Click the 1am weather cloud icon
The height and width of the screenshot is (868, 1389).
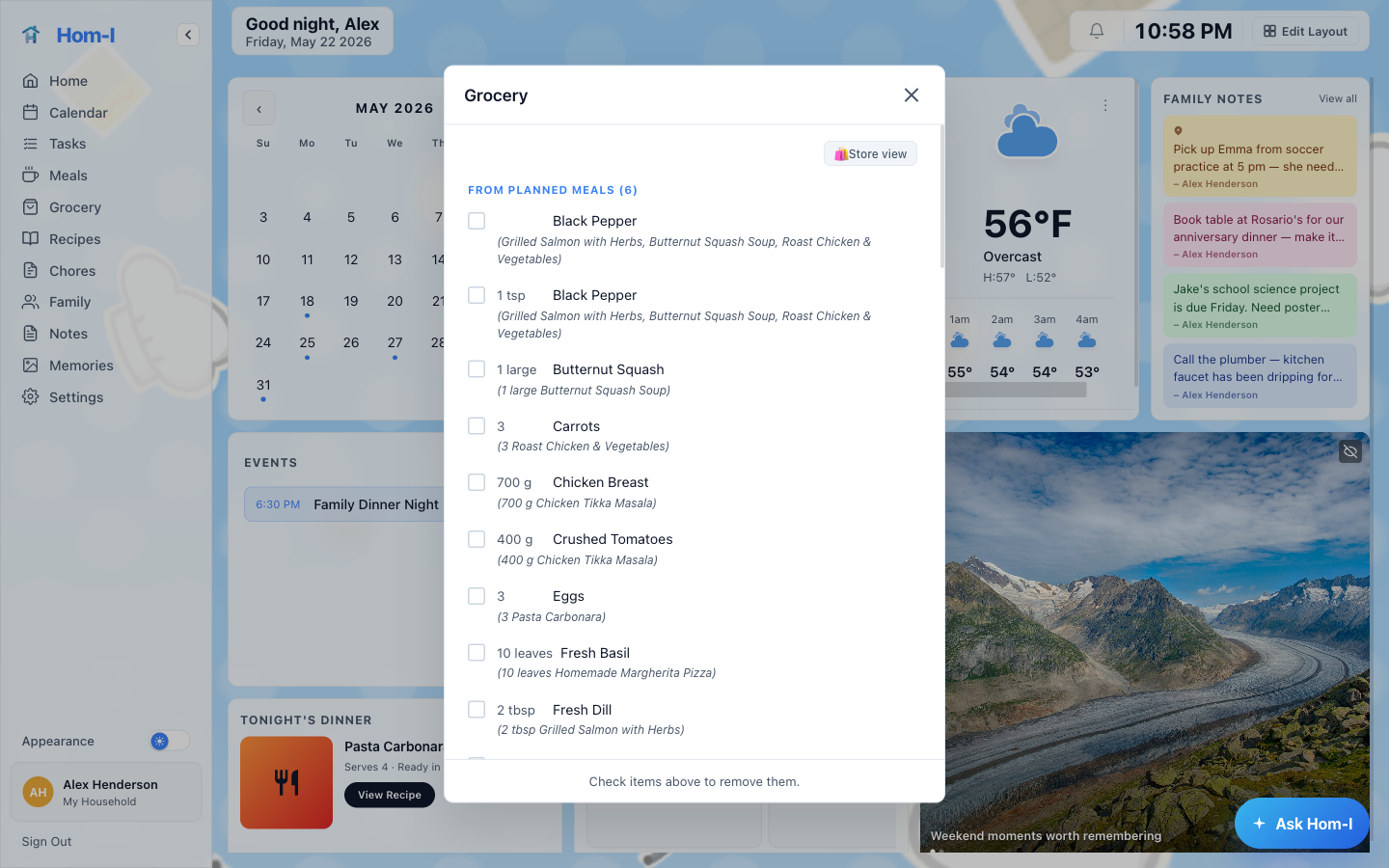[960, 340]
